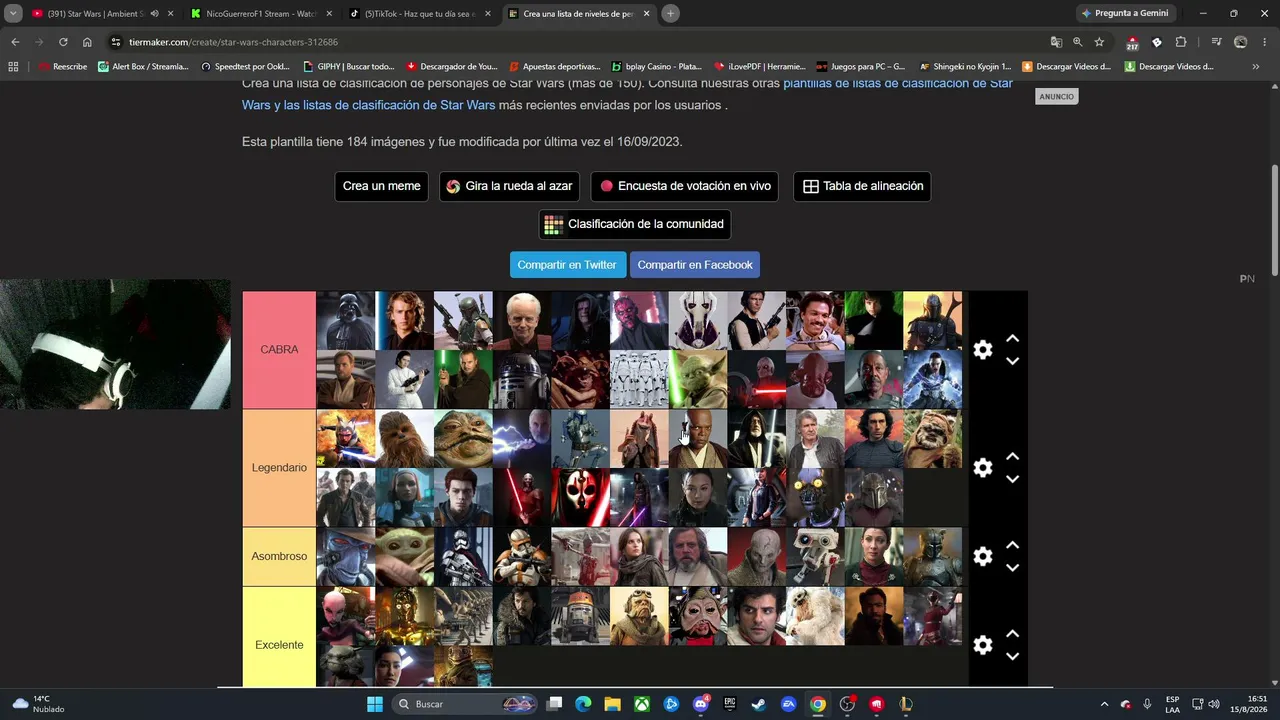Move the Excelente tier down
The width and height of the screenshot is (1280, 720).
[x=1012, y=656]
